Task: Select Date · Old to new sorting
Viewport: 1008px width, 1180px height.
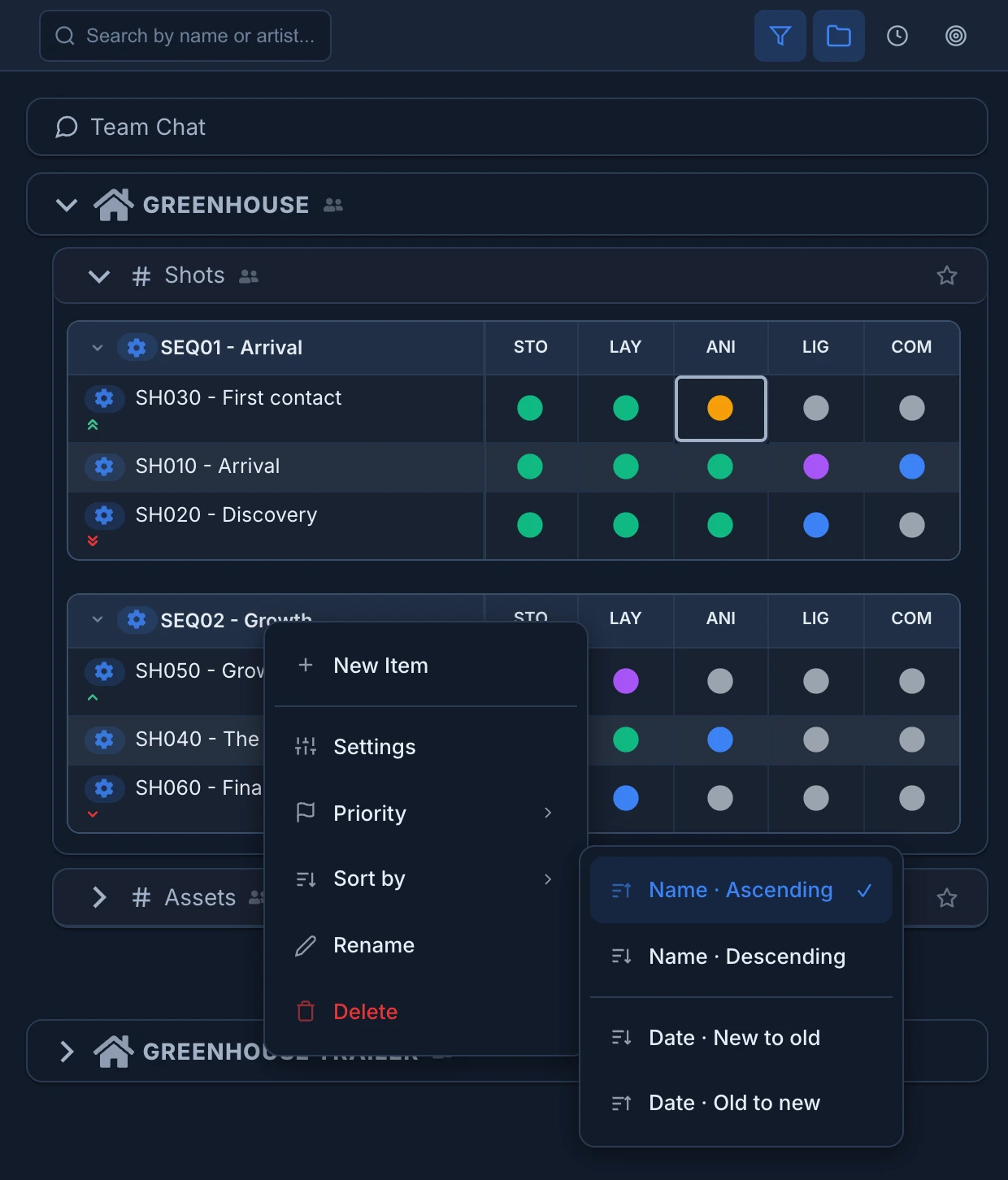Action: (741, 1103)
